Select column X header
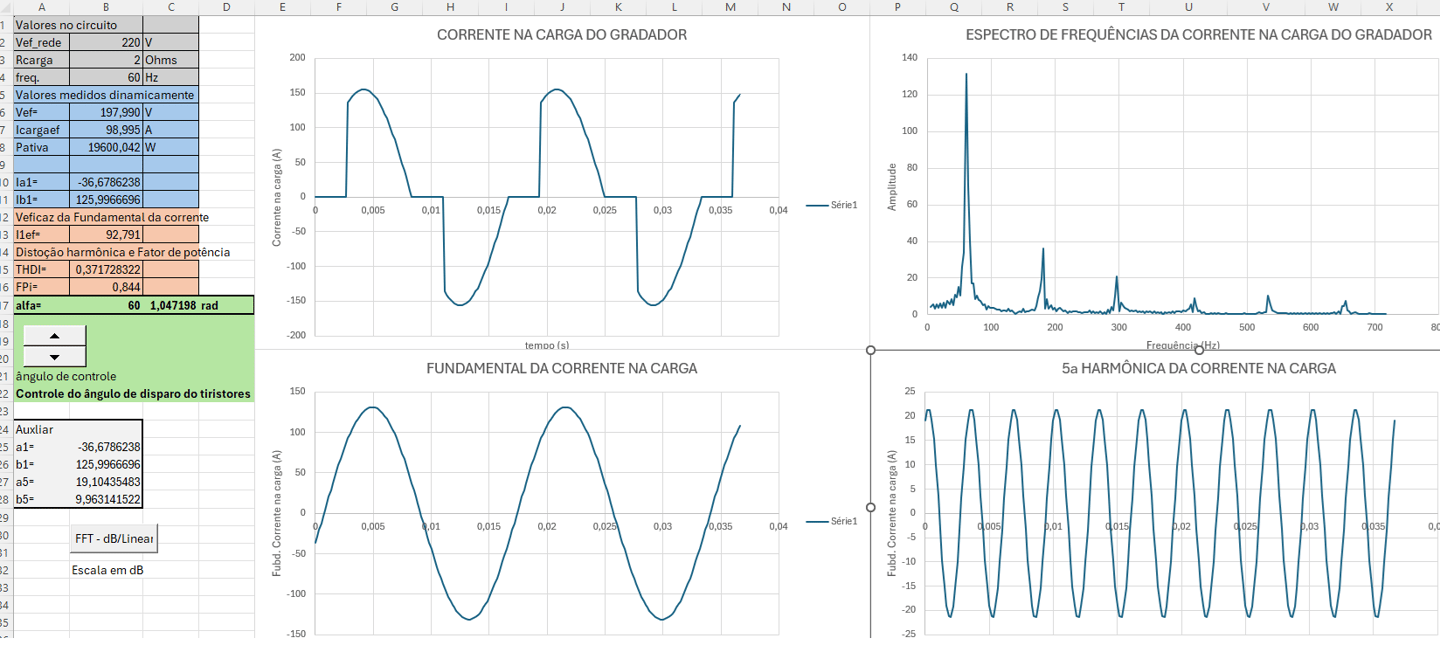 point(1389,8)
